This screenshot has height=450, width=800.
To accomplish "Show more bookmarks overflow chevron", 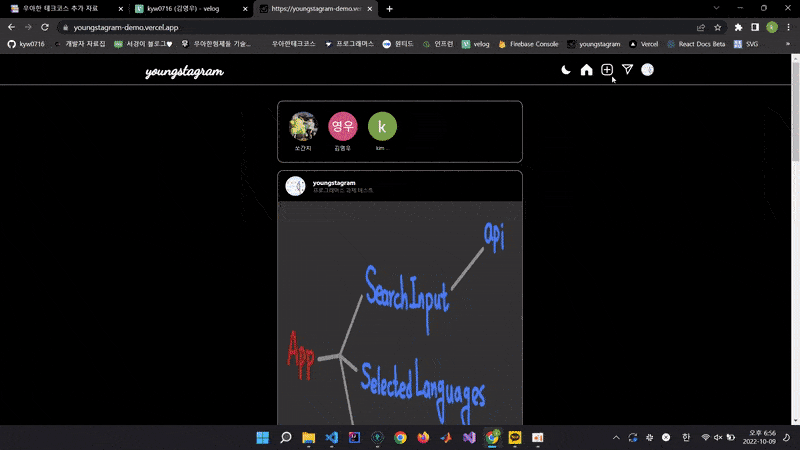I will 788,44.
